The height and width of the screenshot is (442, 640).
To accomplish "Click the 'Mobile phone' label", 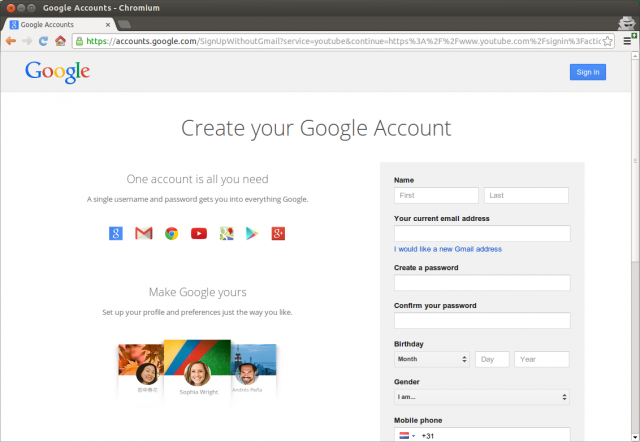I will (418, 420).
